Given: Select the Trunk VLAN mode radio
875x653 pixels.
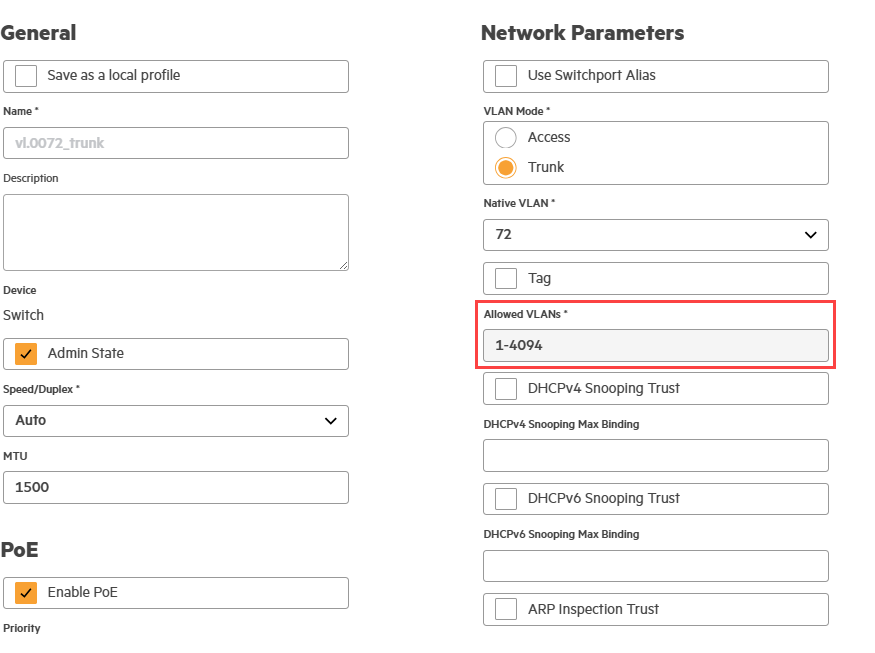Looking at the screenshot, I should click(507, 168).
